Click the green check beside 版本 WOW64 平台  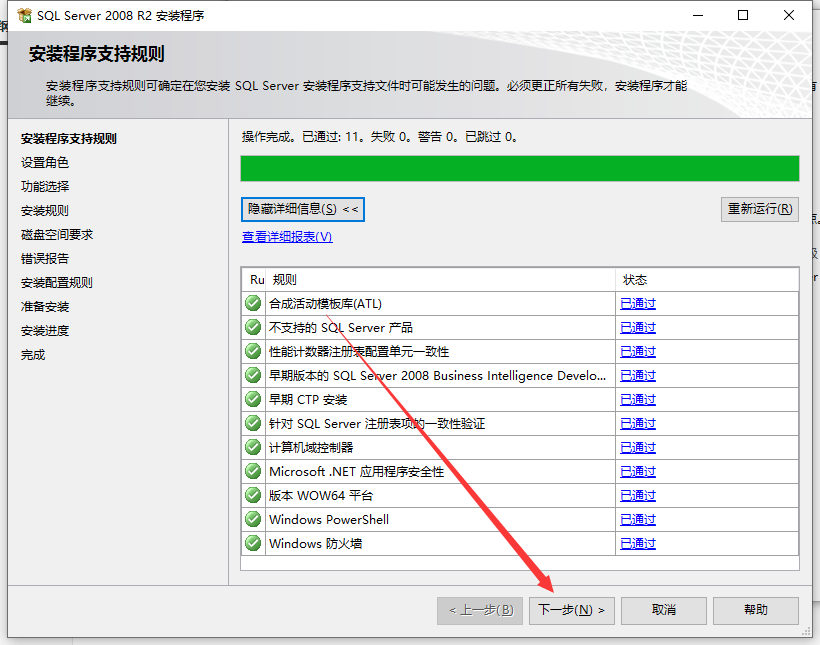pyautogui.click(x=253, y=495)
